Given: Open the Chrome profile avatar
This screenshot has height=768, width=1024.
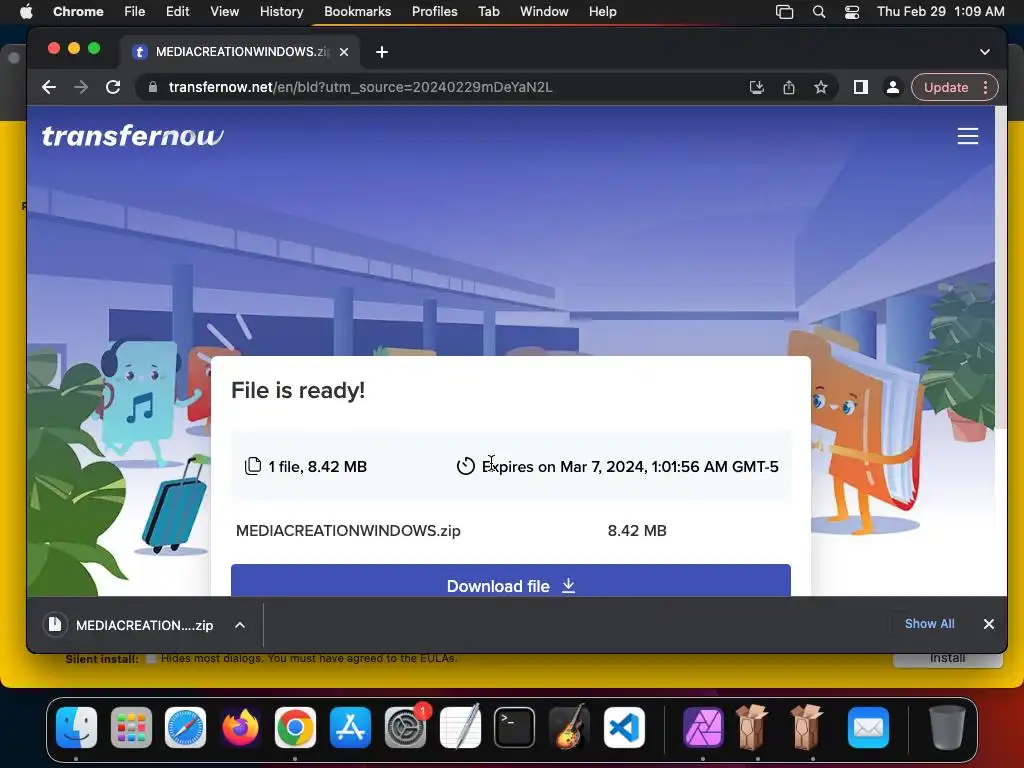Looking at the screenshot, I should (x=893, y=87).
